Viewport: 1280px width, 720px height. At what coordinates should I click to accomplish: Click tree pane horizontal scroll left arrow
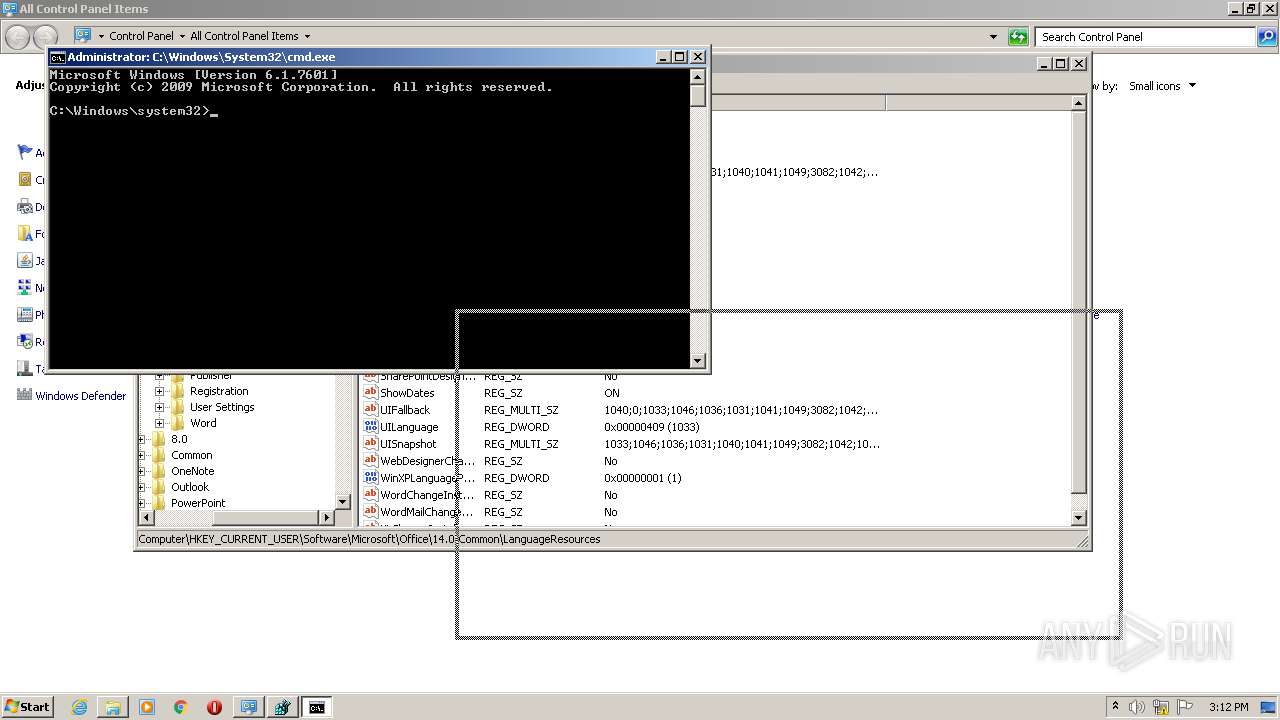pos(147,517)
